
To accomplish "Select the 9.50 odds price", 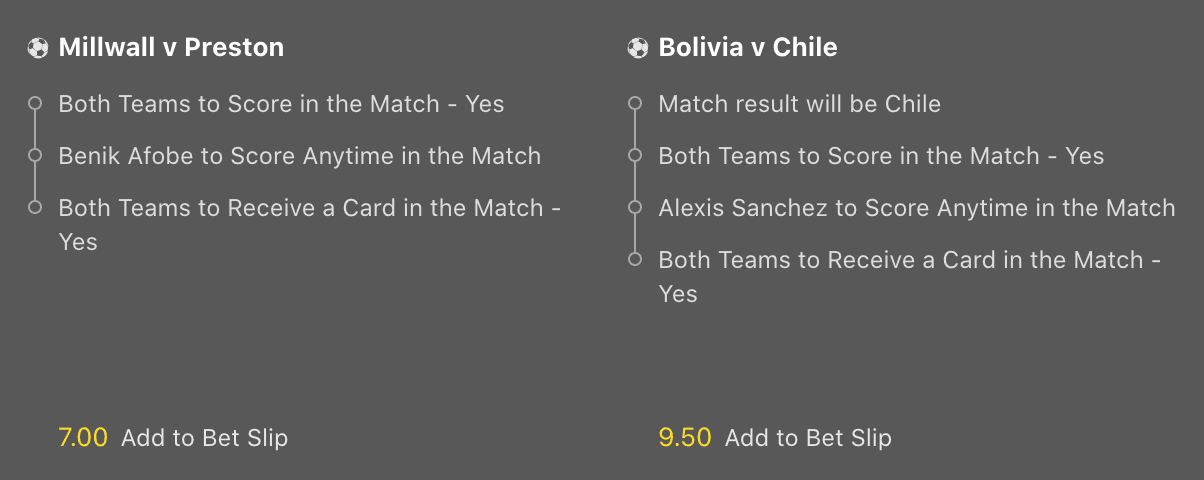I will (x=685, y=437).
